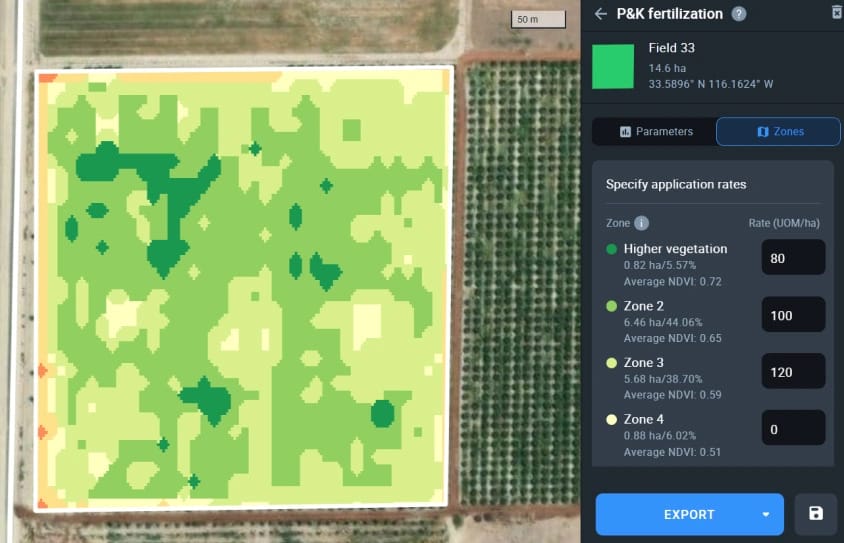
Task: Click the '14.6 ha' area text
Action: point(667,68)
